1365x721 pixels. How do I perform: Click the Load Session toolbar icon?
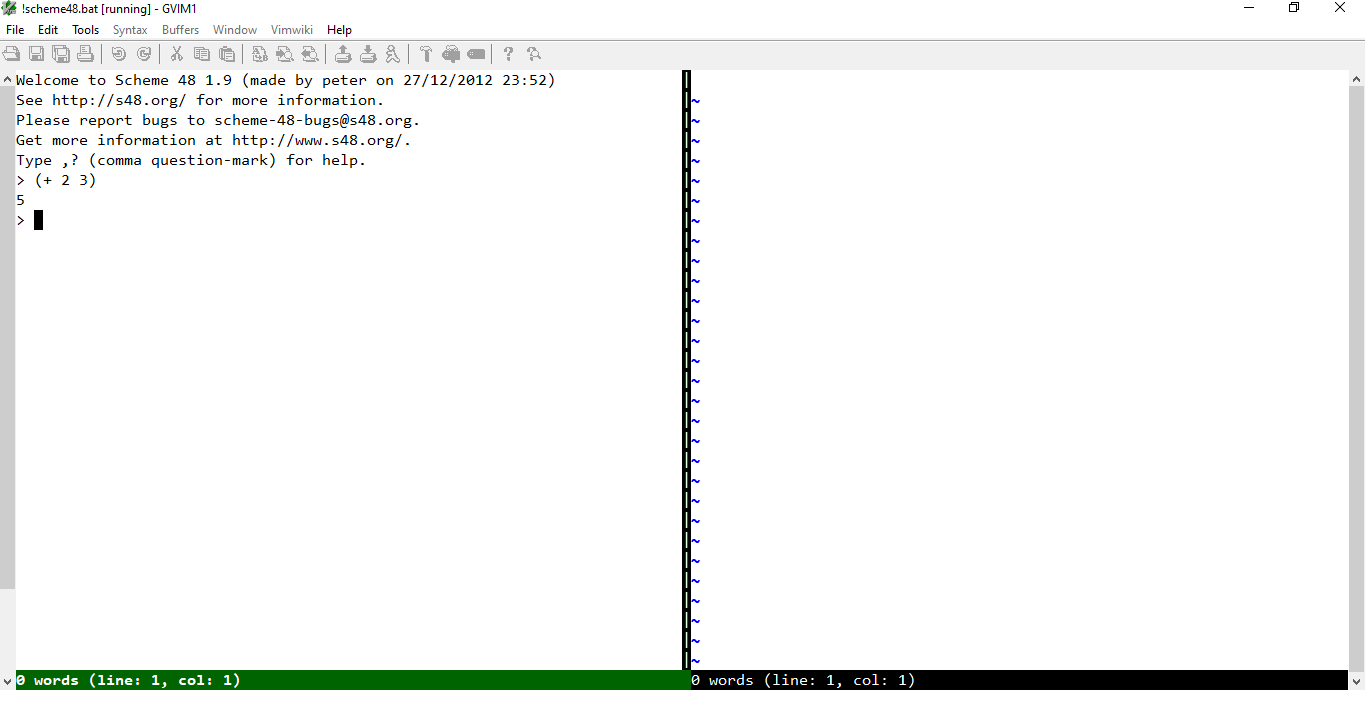click(x=343, y=54)
